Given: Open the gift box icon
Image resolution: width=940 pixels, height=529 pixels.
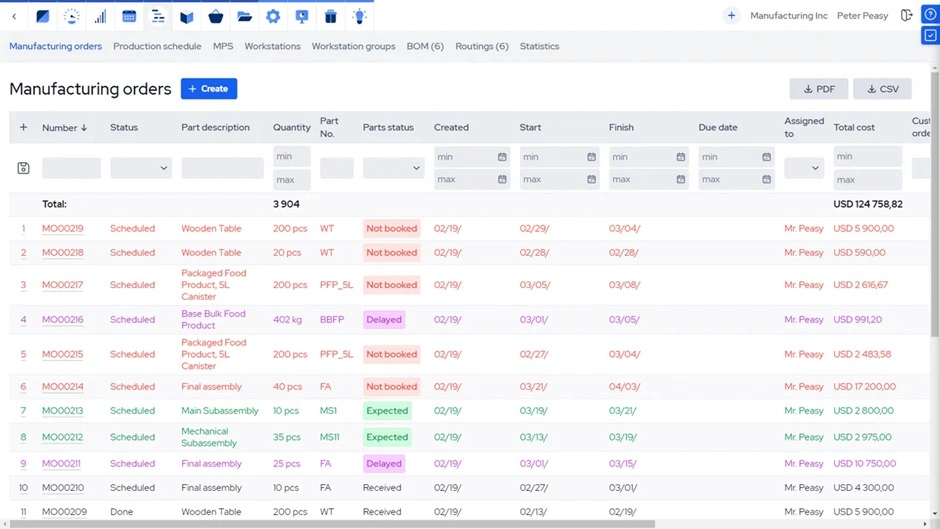Looking at the screenshot, I should pos(331,16).
